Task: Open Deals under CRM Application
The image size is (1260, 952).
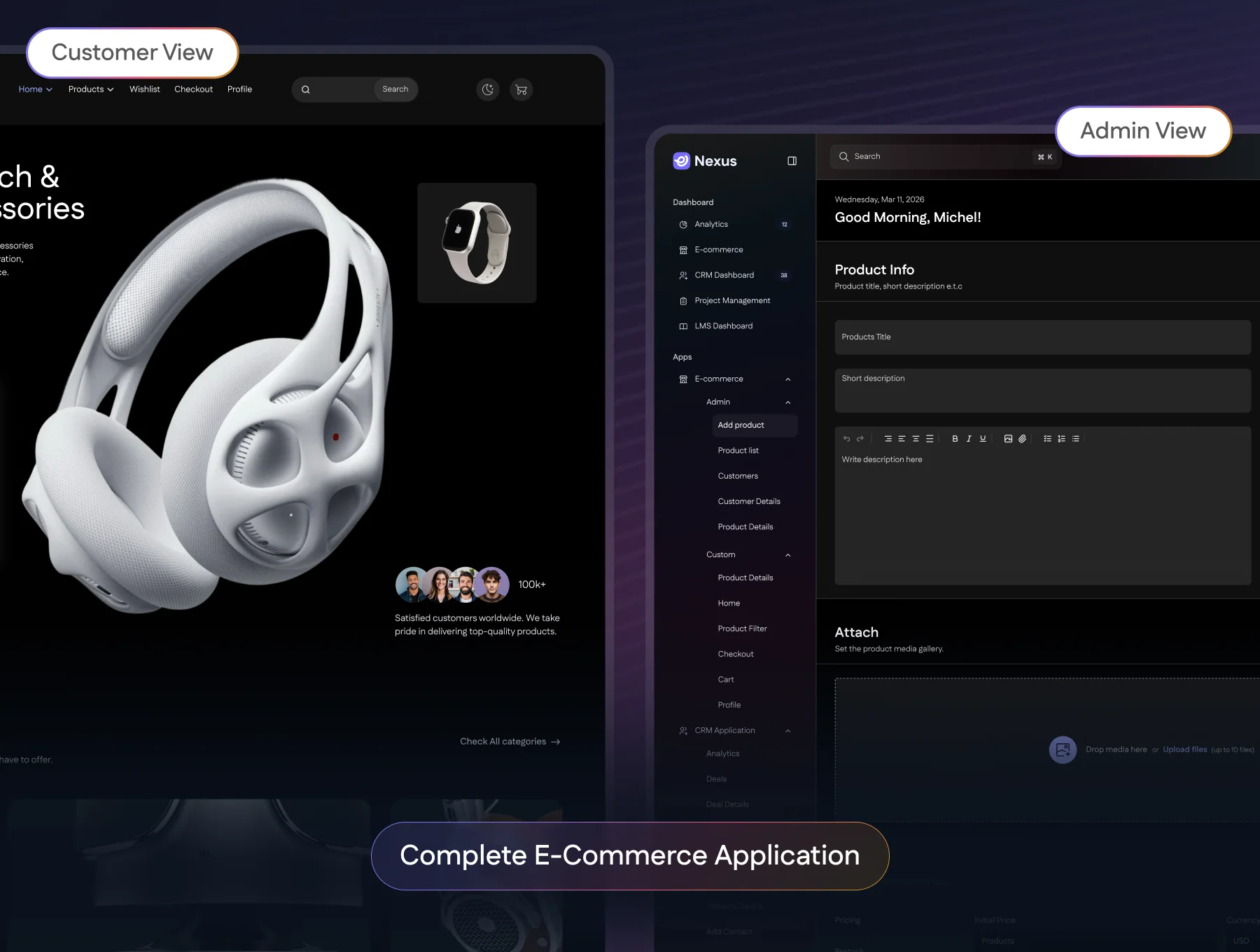Action: tap(716, 779)
